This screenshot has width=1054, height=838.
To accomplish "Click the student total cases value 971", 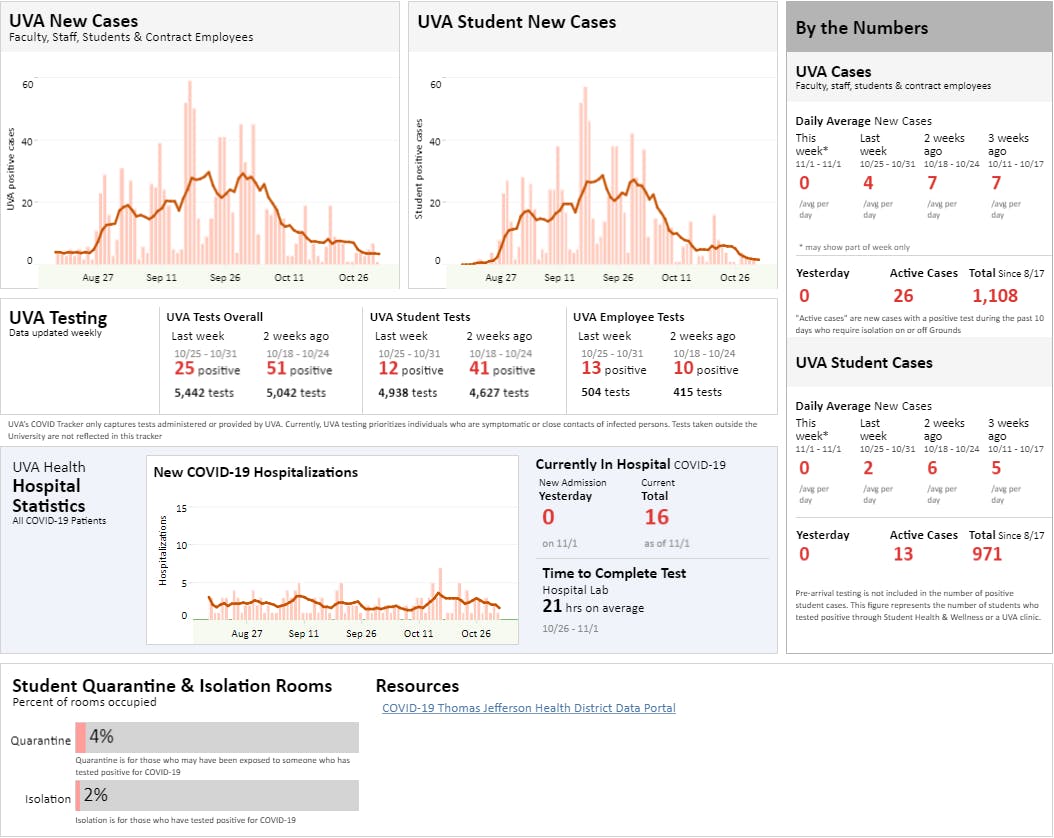I will point(986,554).
